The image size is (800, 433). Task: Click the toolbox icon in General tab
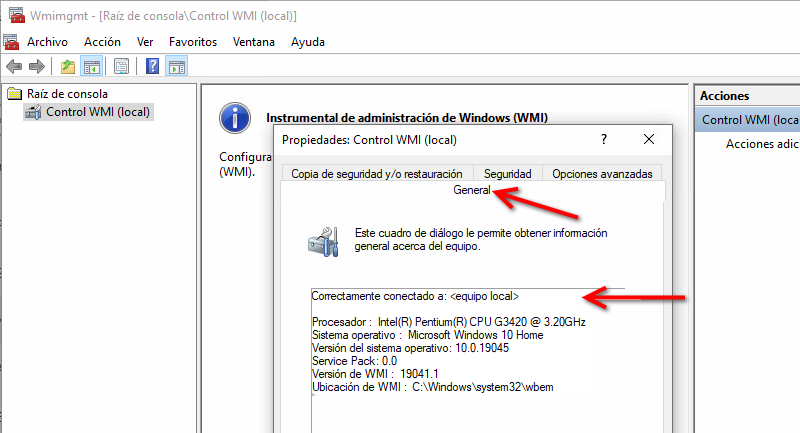(x=323, y=242)
